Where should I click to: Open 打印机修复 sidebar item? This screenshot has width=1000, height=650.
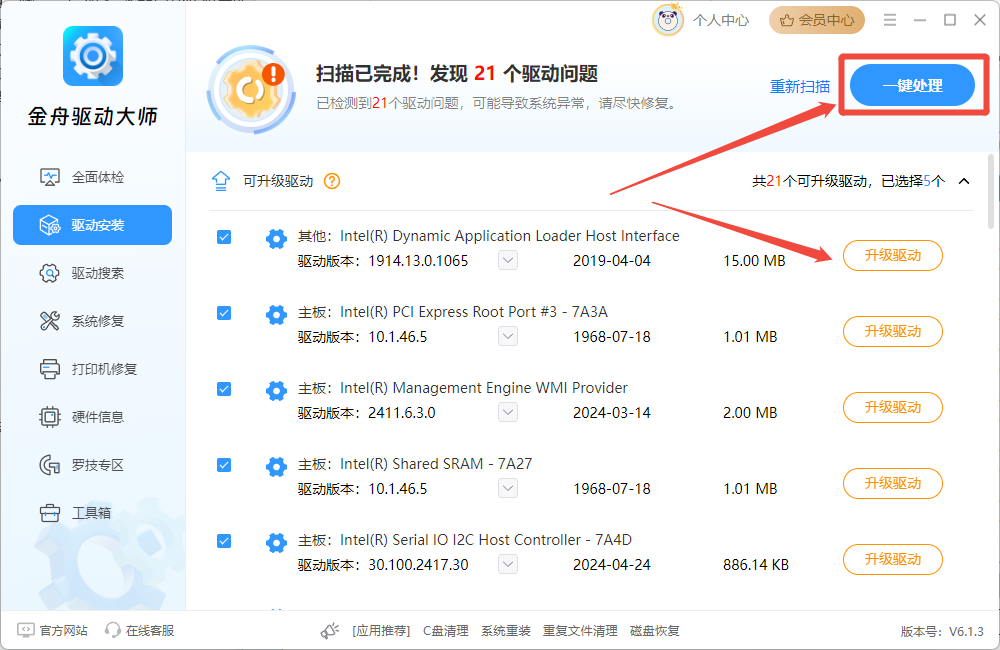[92, 369]
